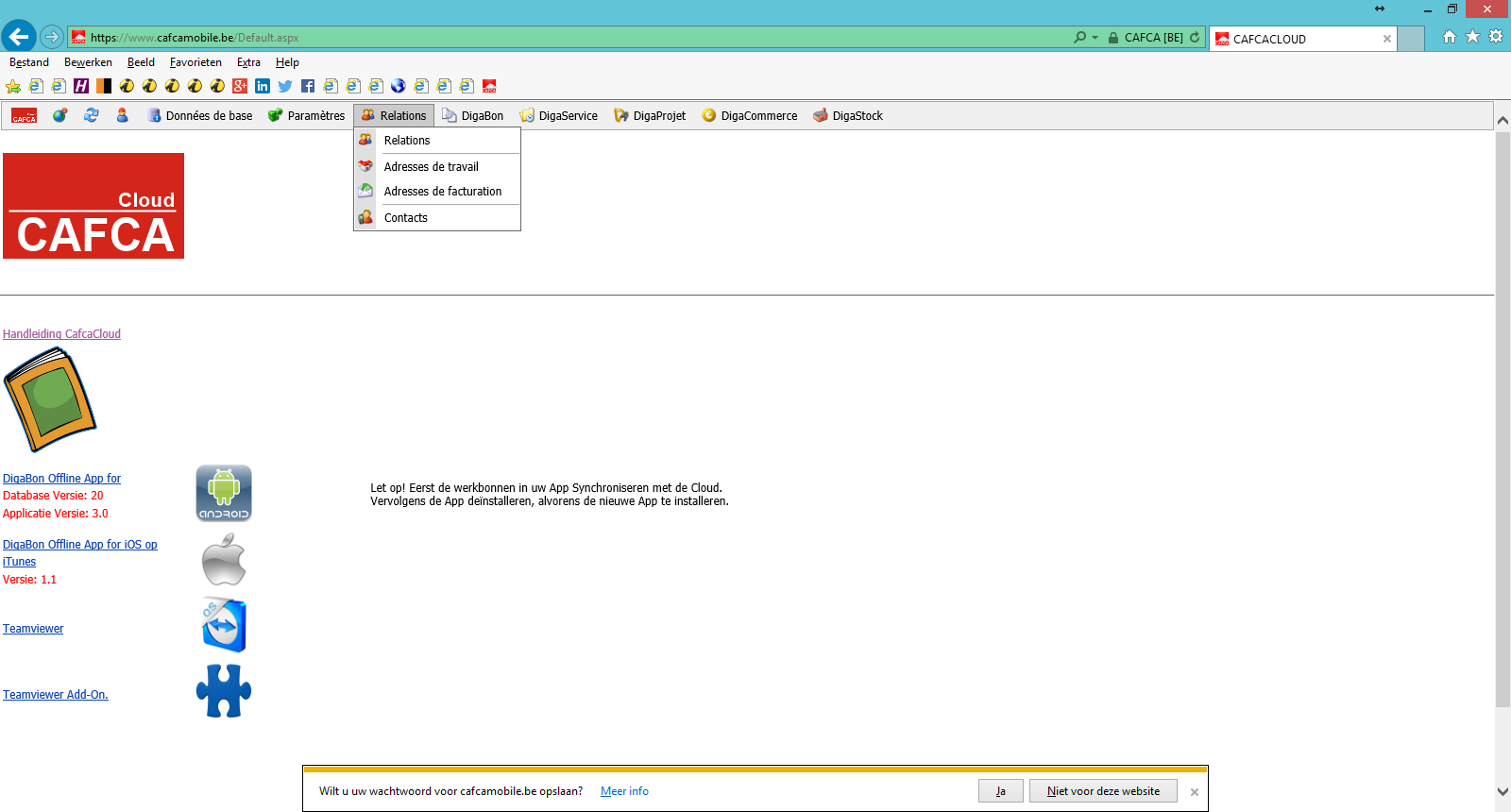Expand the address bar autocomplete dropdown arrow

pos(1095,38)
